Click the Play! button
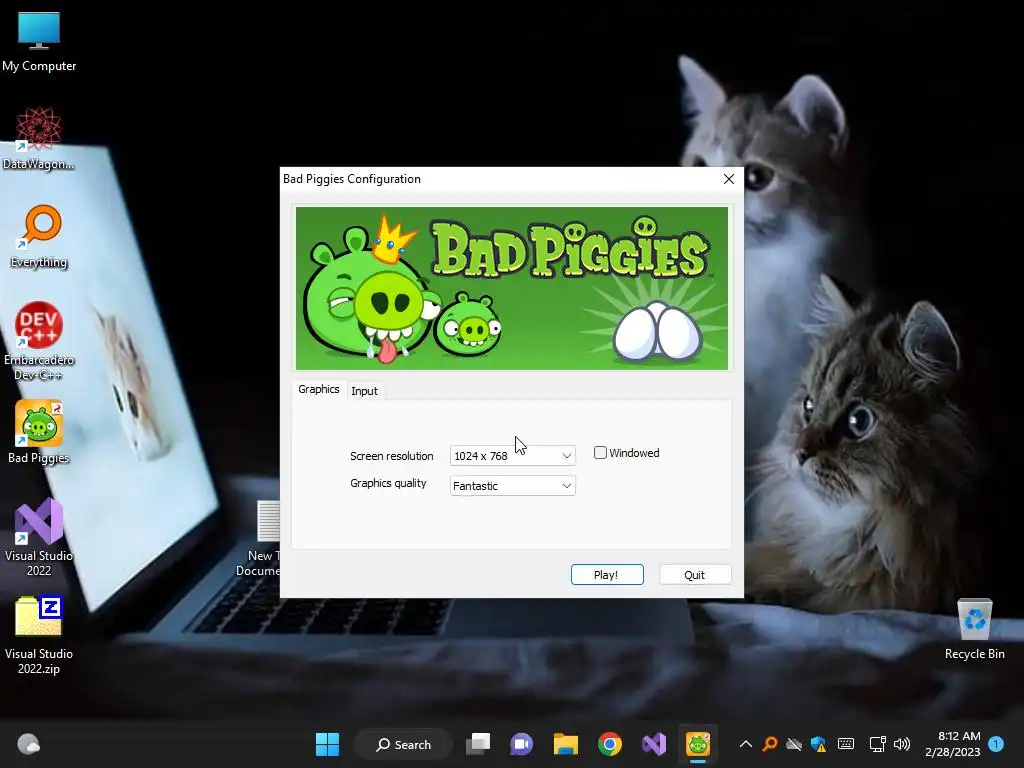This screenshot has height=768, width=1024. (x=607, y=575)
